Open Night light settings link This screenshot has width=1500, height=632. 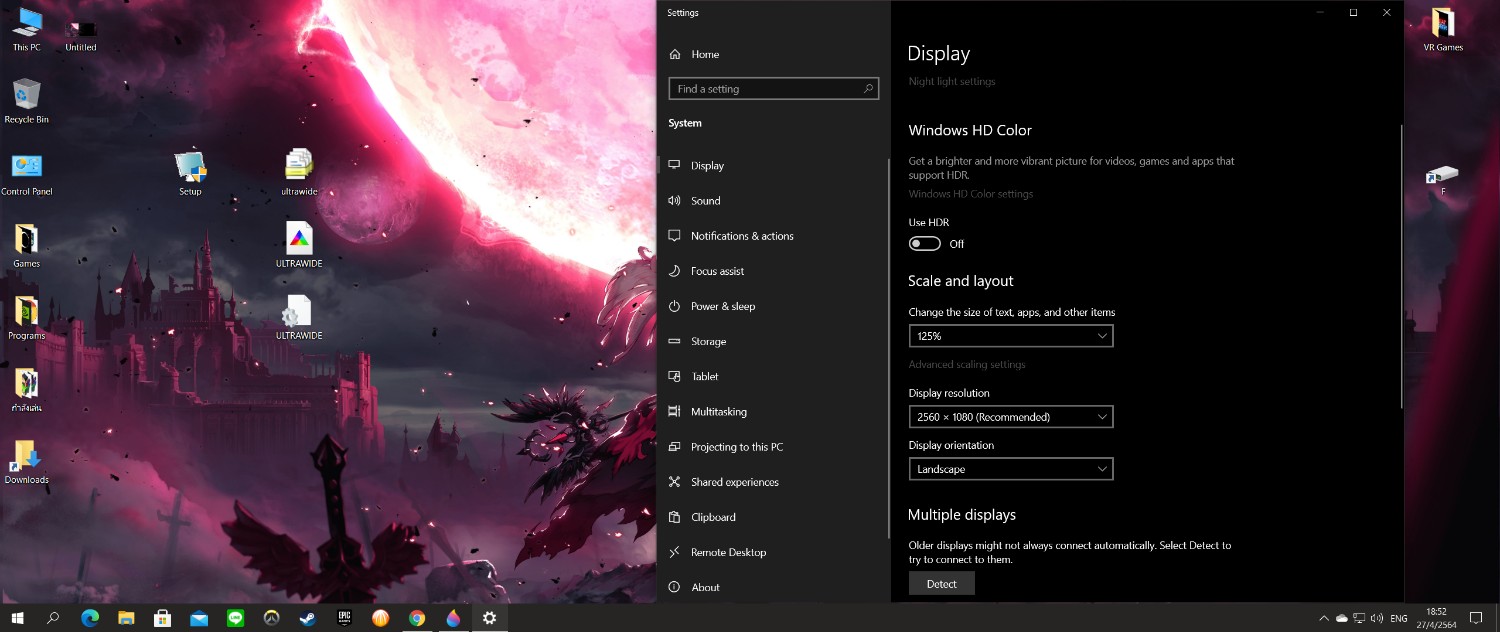pyautogui.click(x=952, y=82)
